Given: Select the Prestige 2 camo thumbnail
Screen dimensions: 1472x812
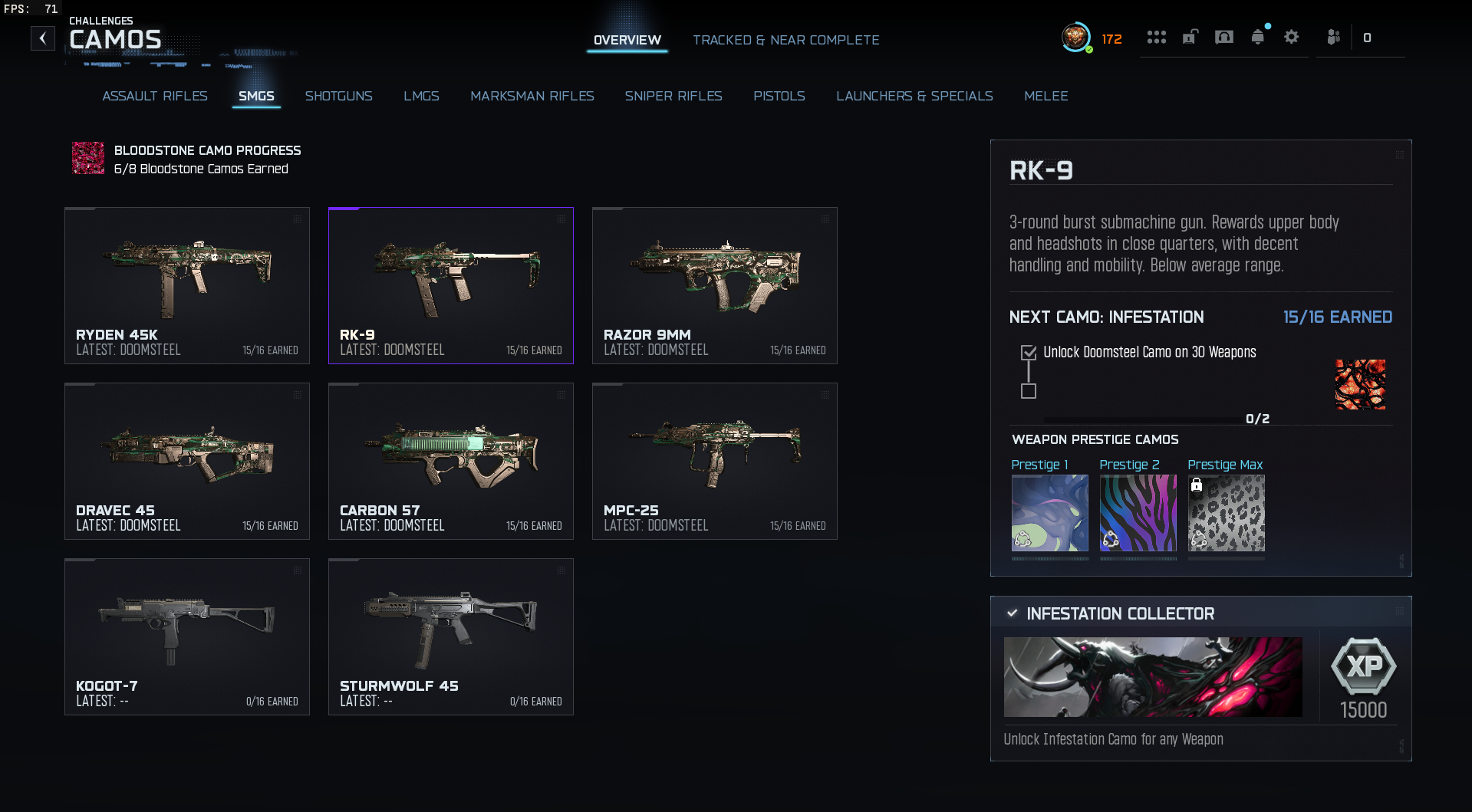Looking at the screenshot, I should pos(1138,513).
